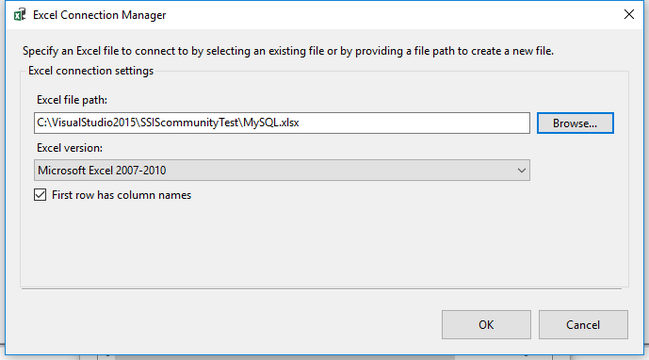Image resolution: width=649 pixels, height=360 pixels.
Task: Click the 'First row has column names' label
Action: coord(121,195)
